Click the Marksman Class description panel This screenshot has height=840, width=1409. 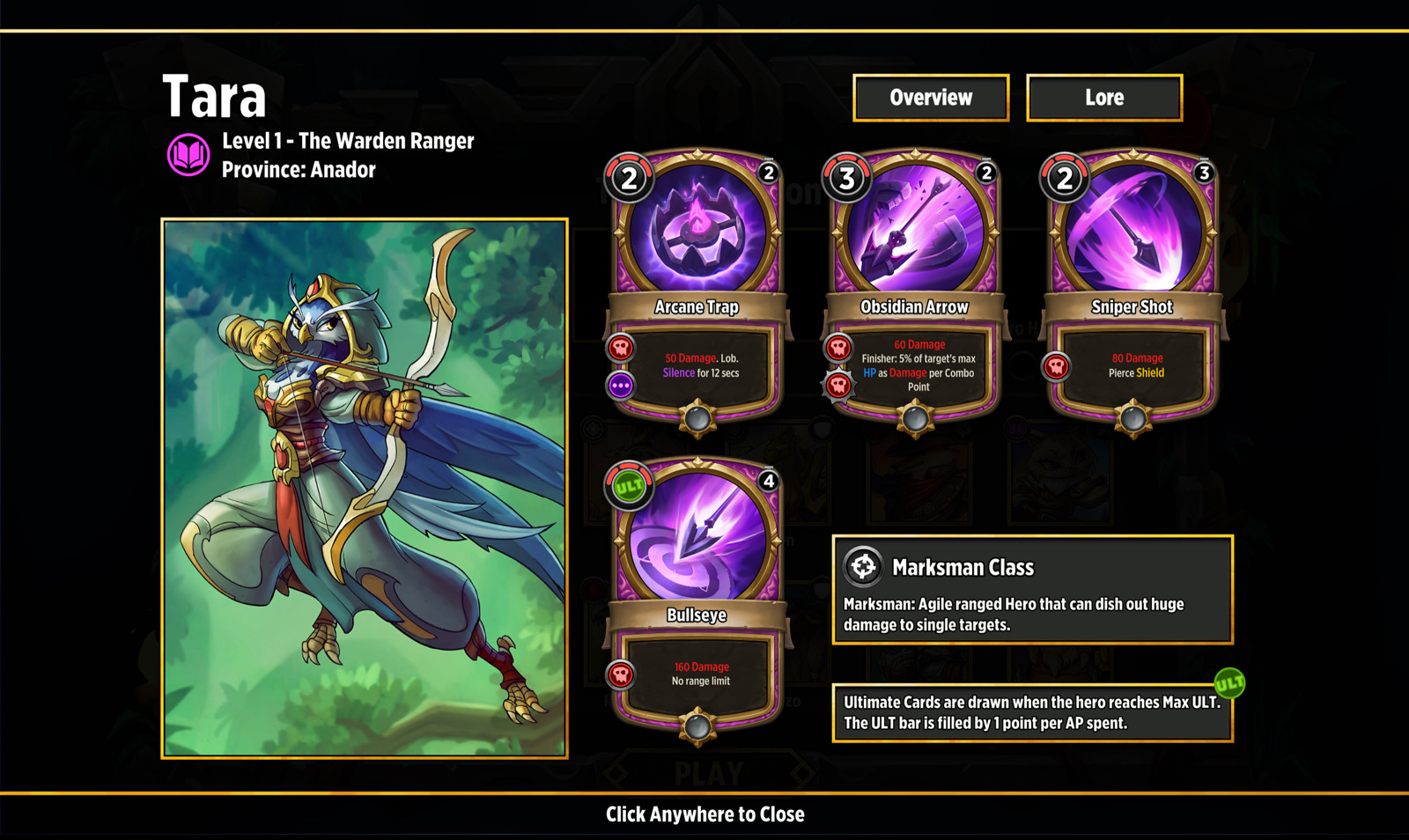[1032, 590]
